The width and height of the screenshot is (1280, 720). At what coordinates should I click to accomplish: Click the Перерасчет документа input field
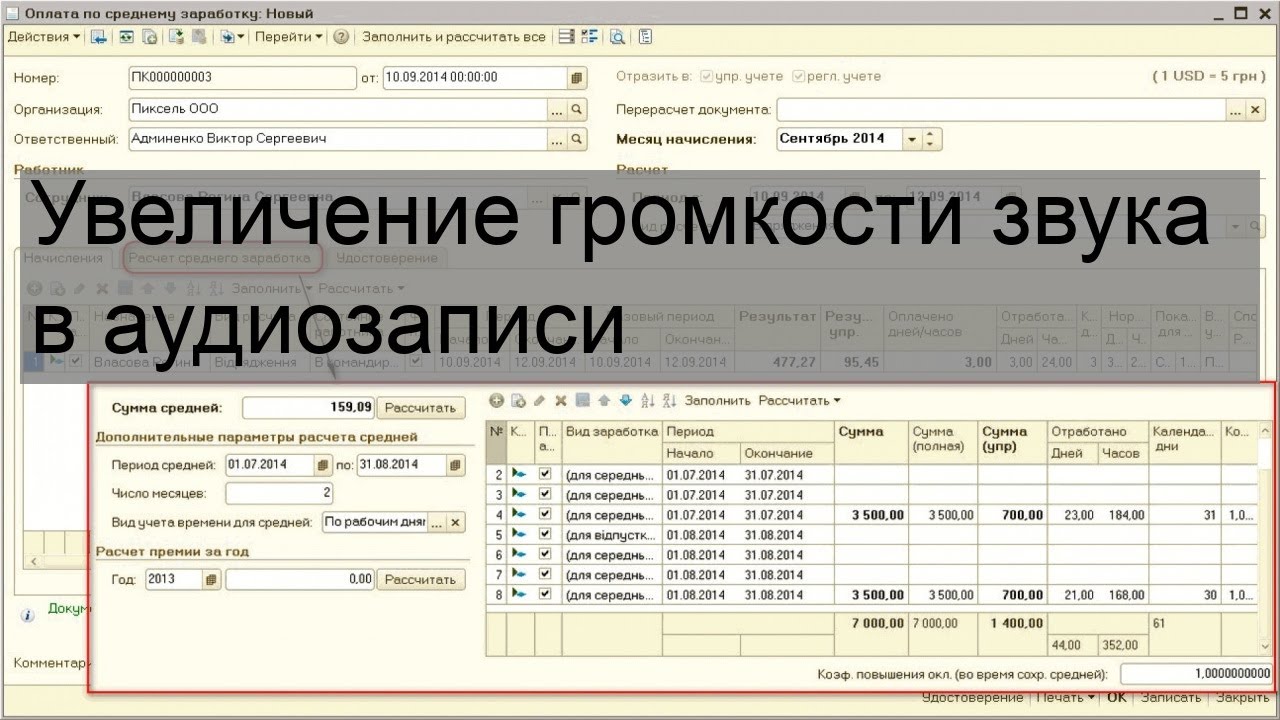click(1001, 109)
